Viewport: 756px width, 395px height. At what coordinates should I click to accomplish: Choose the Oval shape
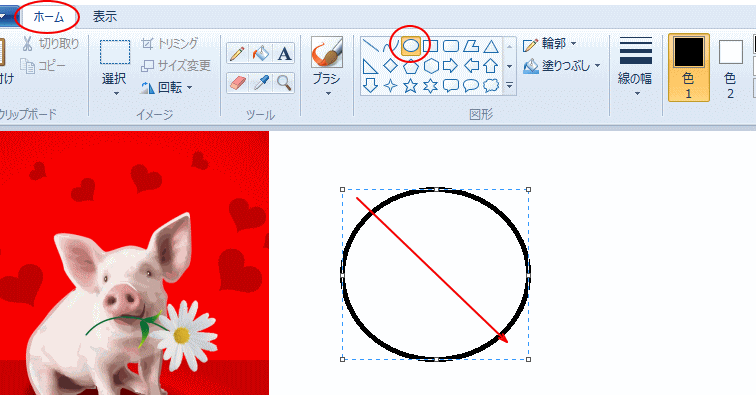point(410,46)
